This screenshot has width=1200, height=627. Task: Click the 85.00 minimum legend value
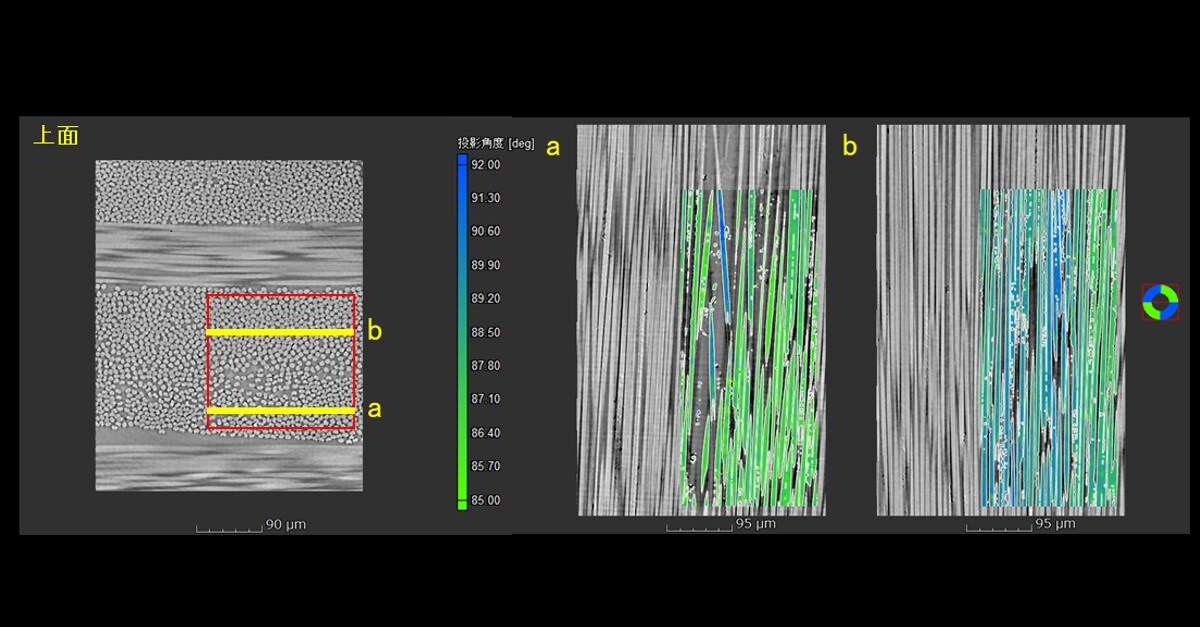click(486, 500)
